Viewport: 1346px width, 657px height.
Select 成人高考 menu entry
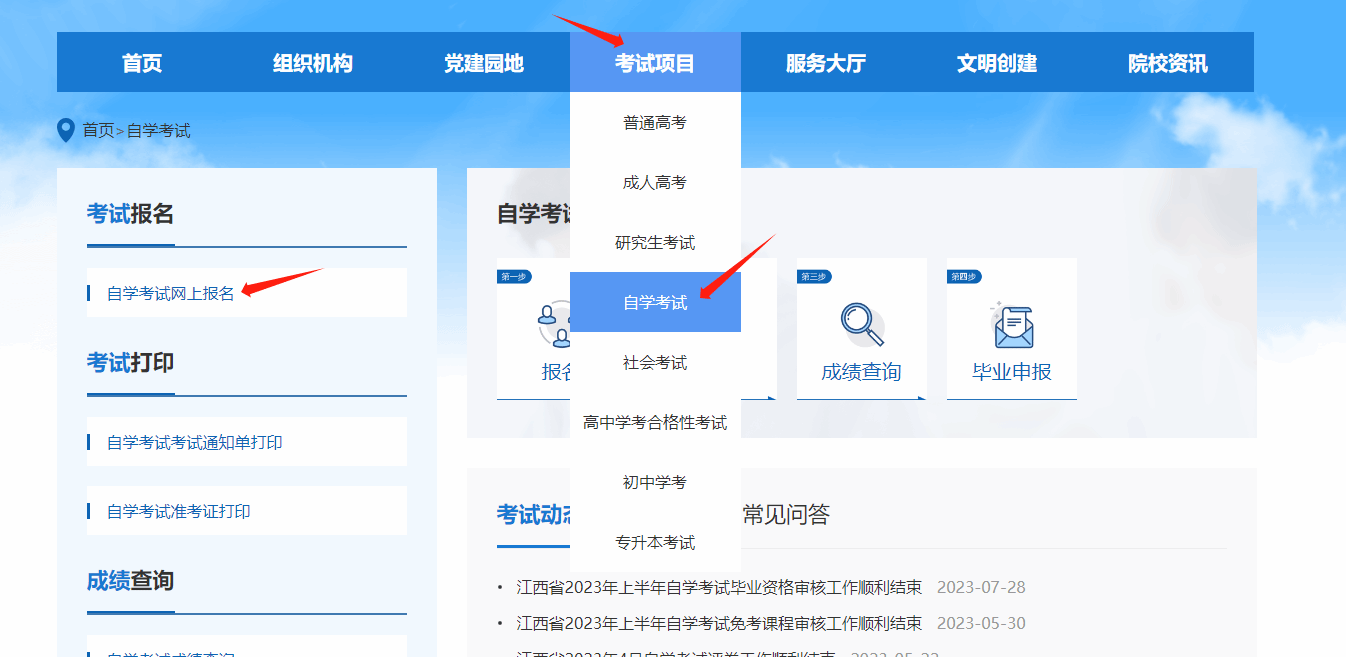coord(655,182)
